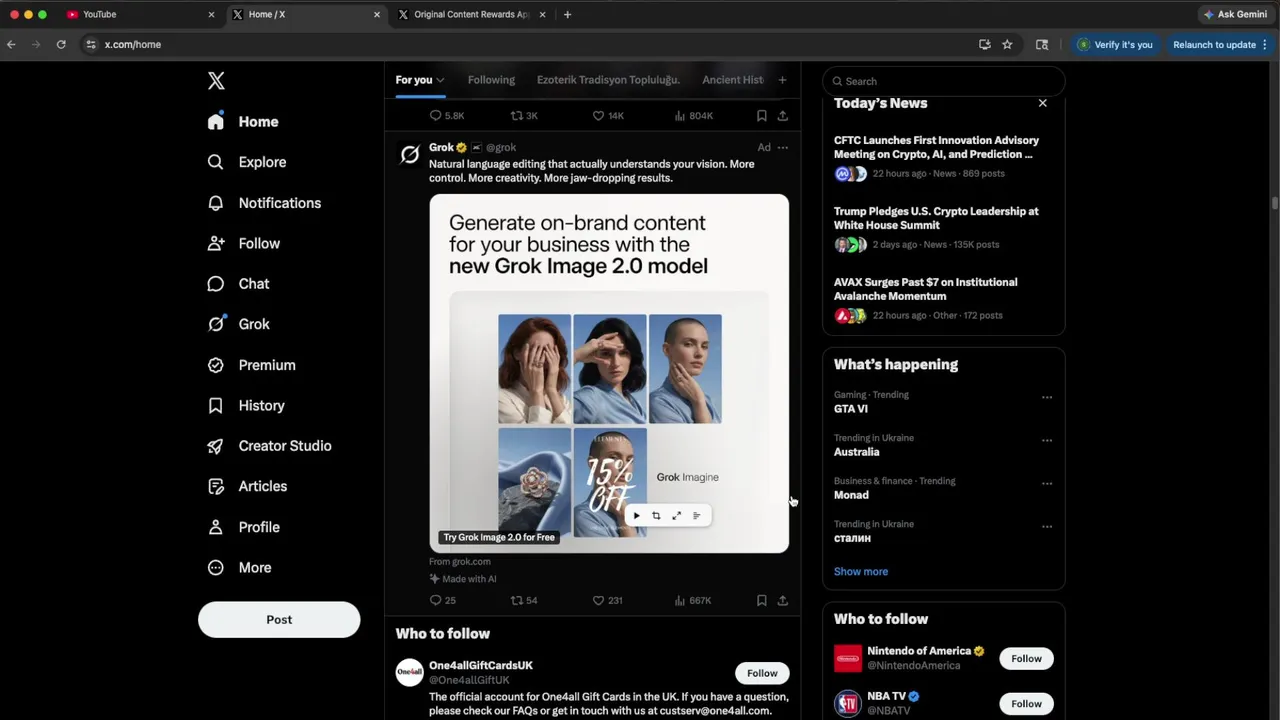Open Explore from the sidebar

click(247, 162)
